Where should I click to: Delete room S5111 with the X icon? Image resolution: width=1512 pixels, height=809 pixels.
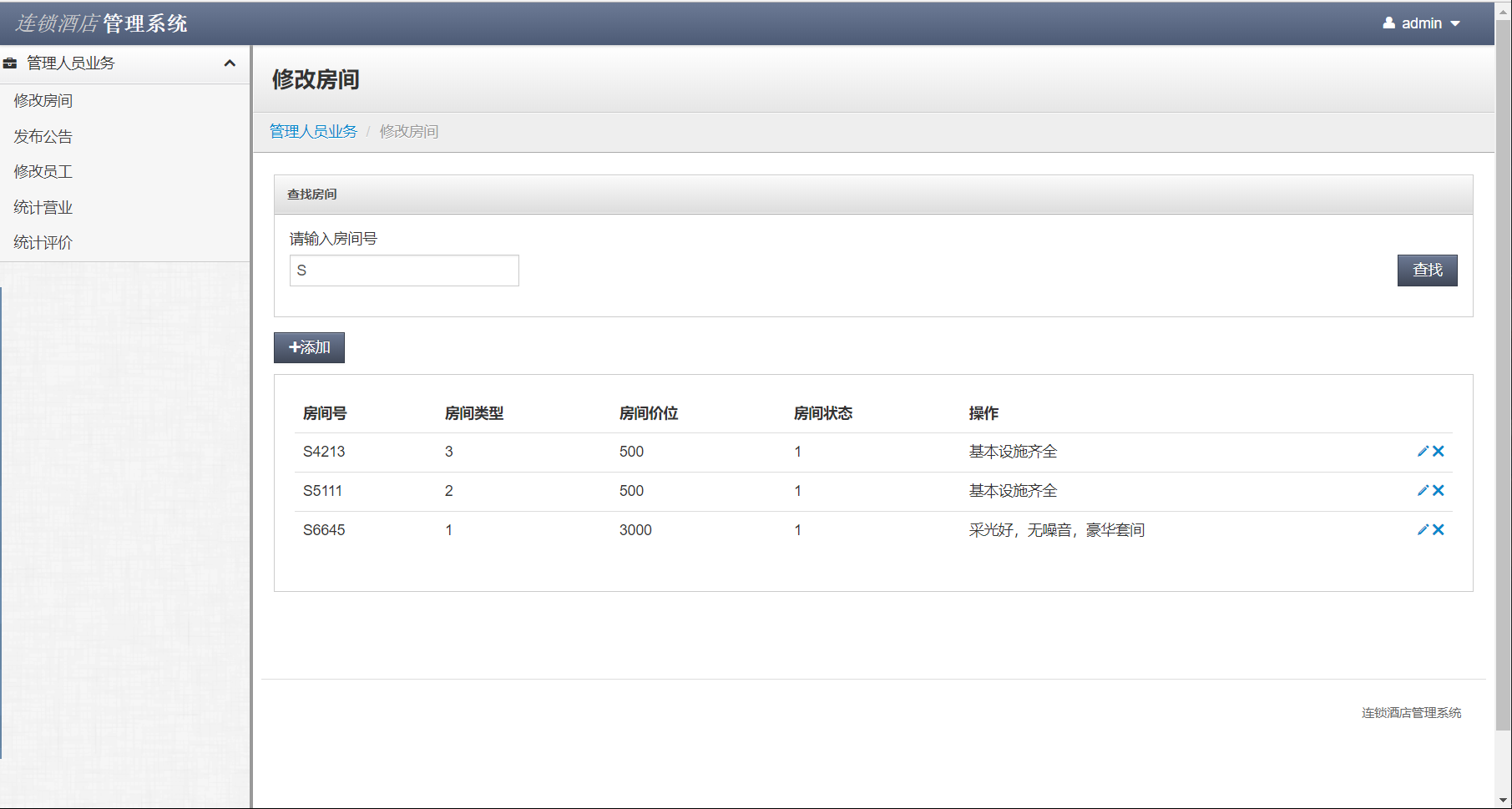coord(1438,490)
